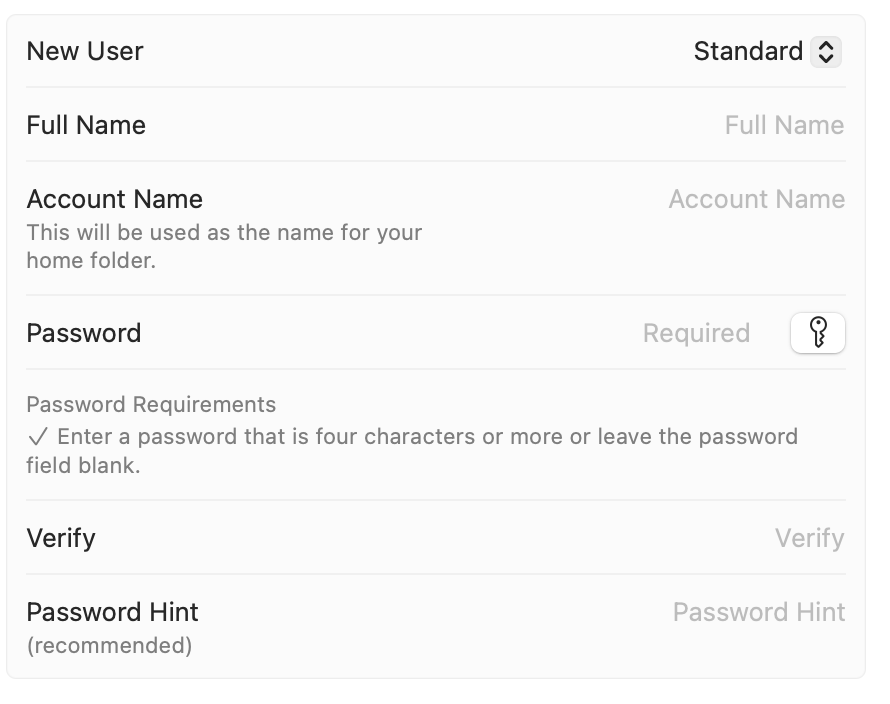Open the password assistant key icon
The width and height of the screenshot is (890, 704).
817,333
